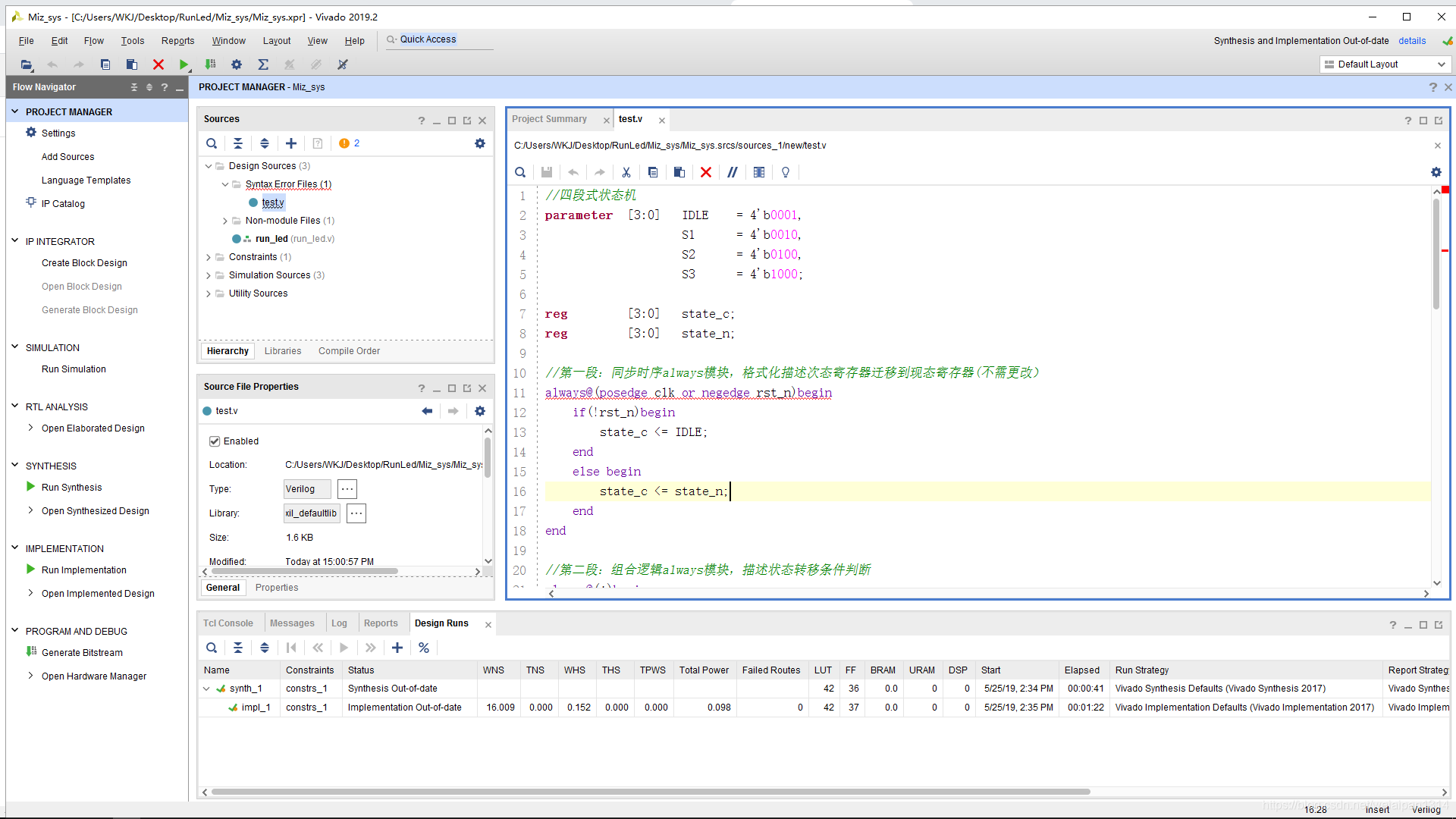Click the percent icon in Design Runs
The width and height of the screenshot is (1456, 819).
click(424, 648)
